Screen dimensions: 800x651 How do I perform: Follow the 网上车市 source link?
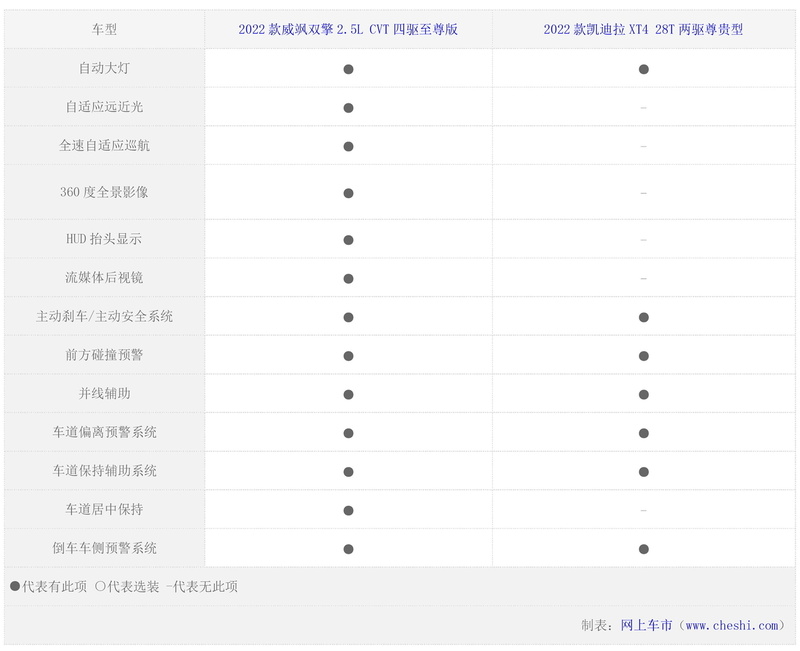(x=646, y=625)
